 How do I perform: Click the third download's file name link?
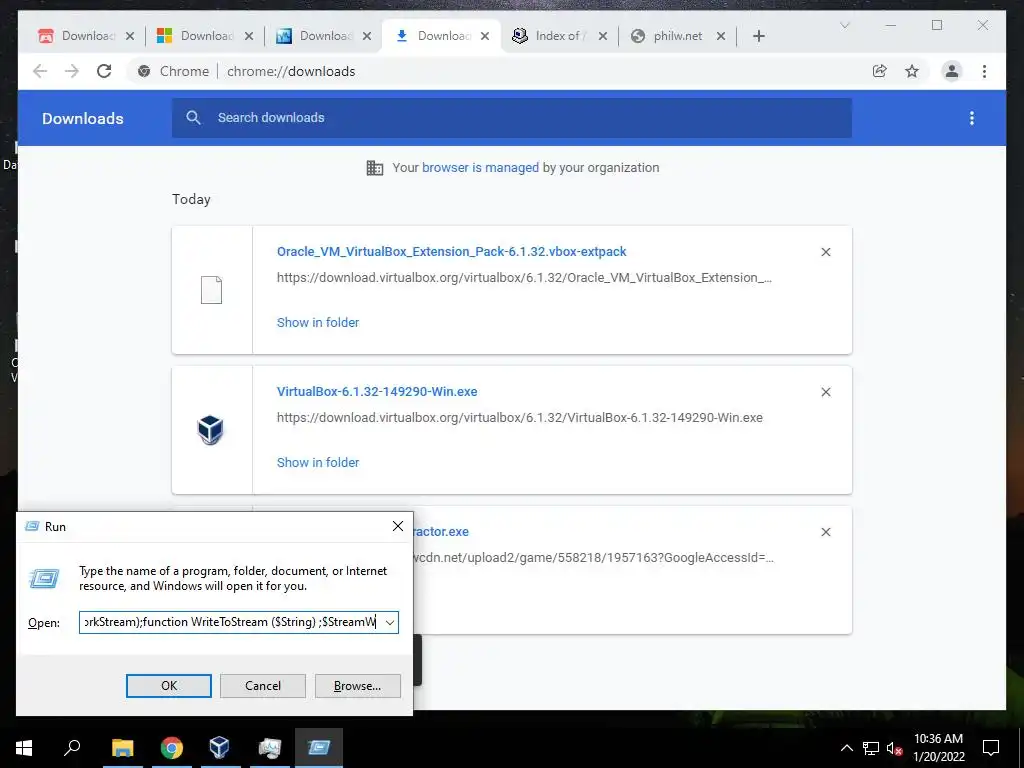(441, 532)
